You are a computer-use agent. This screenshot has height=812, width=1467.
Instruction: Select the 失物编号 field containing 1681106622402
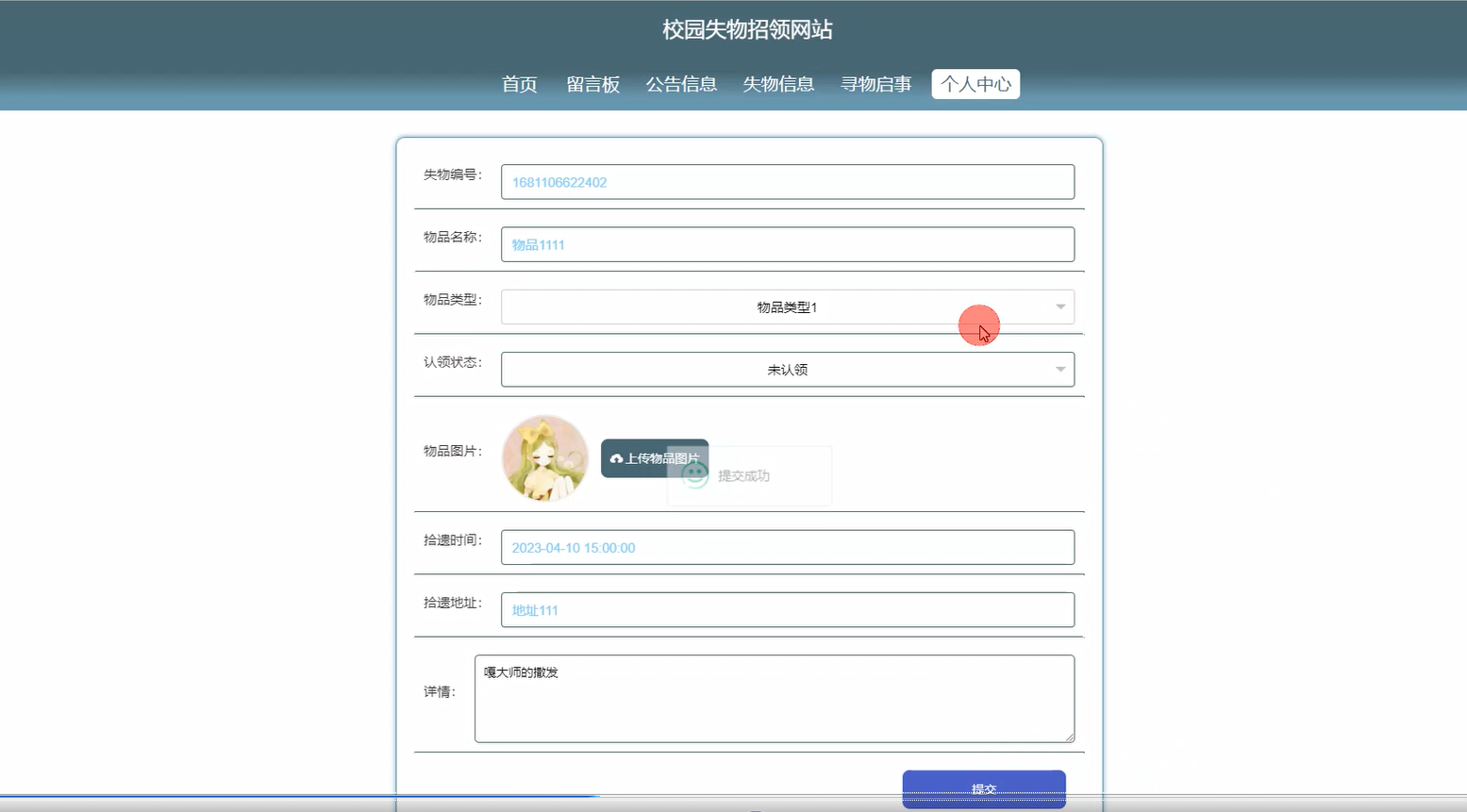tap(788, 182)
